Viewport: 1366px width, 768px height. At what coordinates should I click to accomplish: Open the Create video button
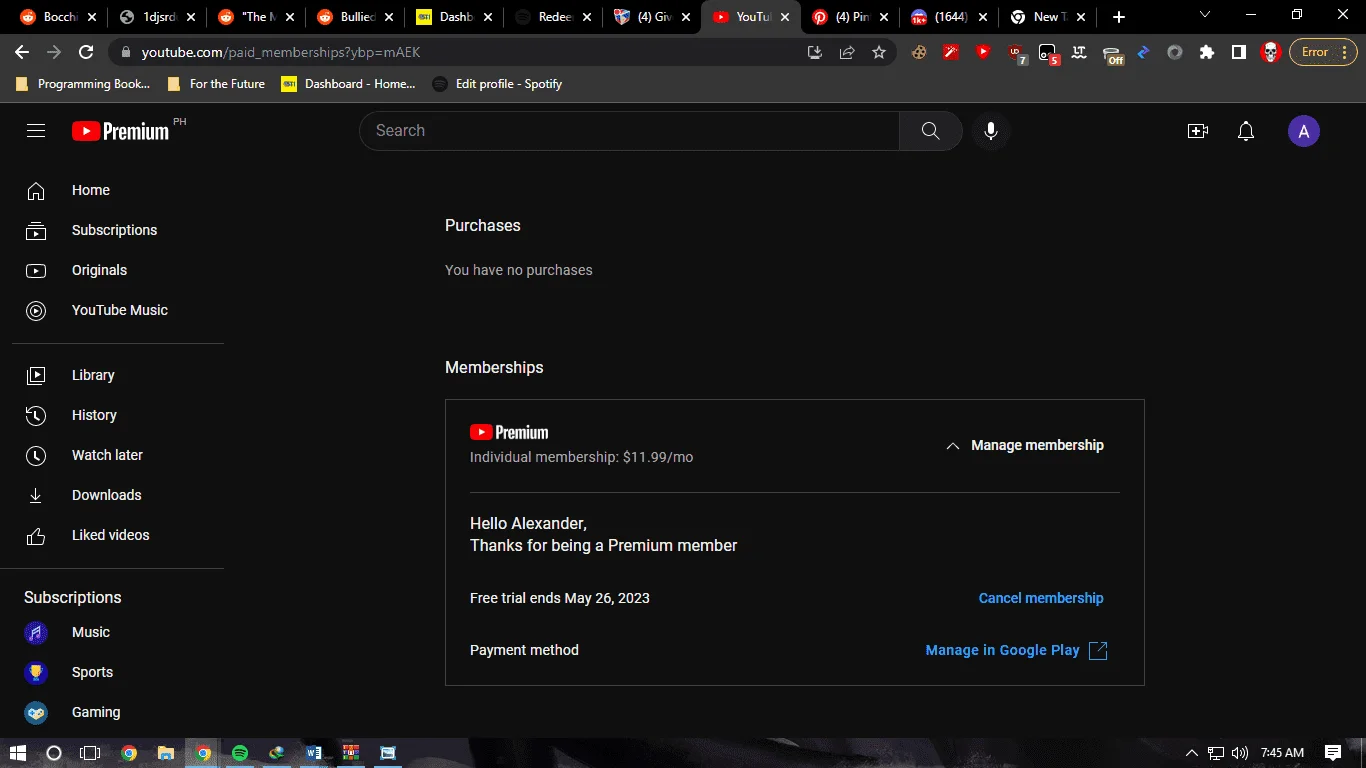pyautogui.click(x=1198, y=131)
